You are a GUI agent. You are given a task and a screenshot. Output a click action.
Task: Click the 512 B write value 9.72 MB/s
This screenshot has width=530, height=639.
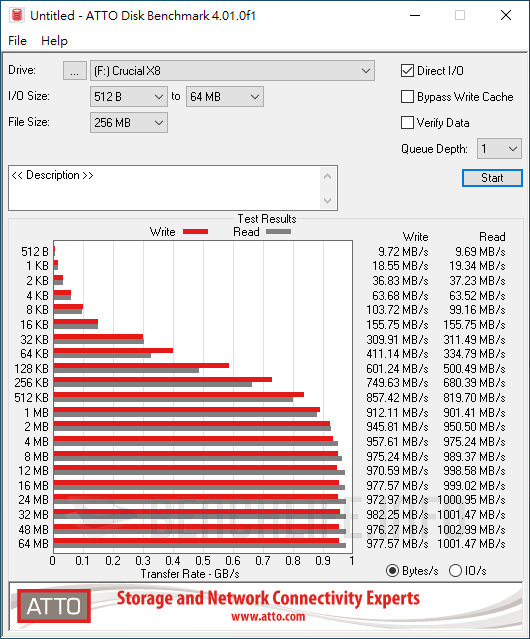(x=403, y=251)
